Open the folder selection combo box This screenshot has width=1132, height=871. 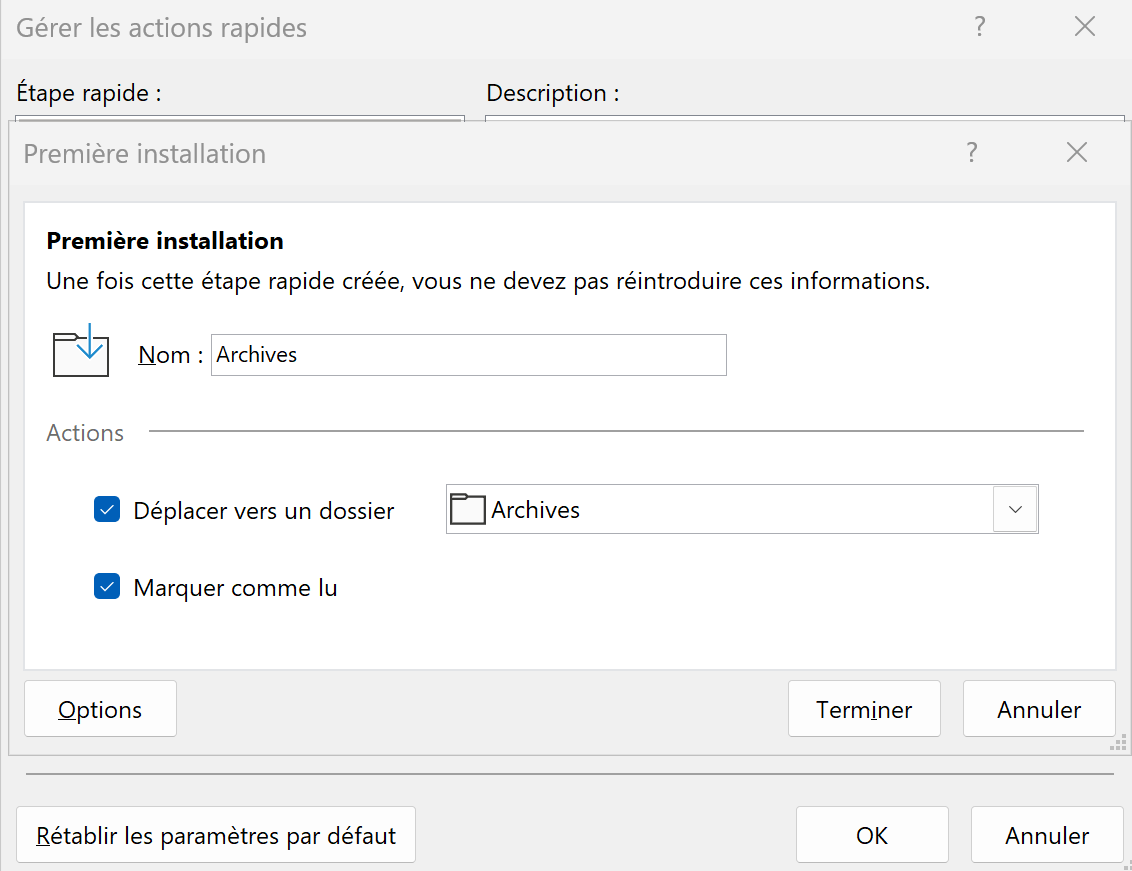[742, 509]
